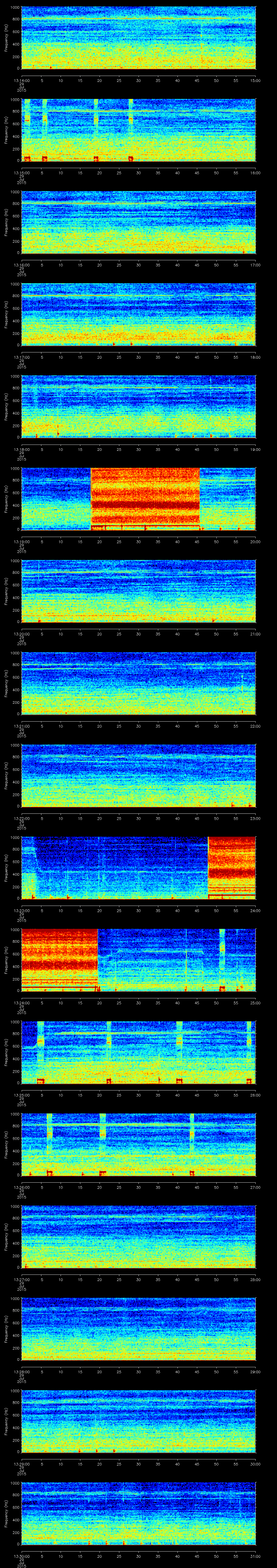Select the spectrogram panel starting at 13:25:00
Viewport: 277px width, 1568px height.
(138, 1052)
